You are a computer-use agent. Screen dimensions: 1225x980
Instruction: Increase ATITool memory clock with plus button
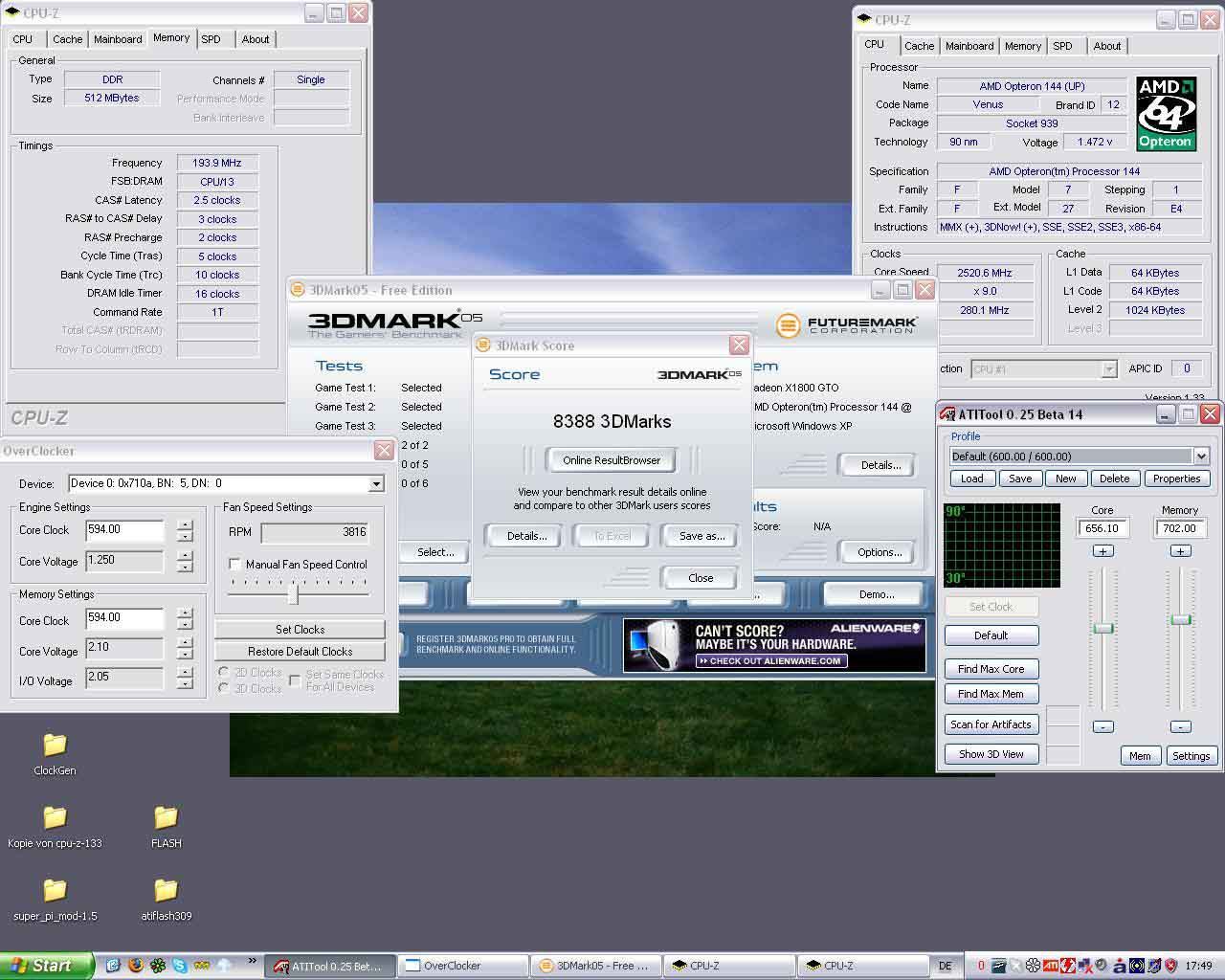[1180, 551]
